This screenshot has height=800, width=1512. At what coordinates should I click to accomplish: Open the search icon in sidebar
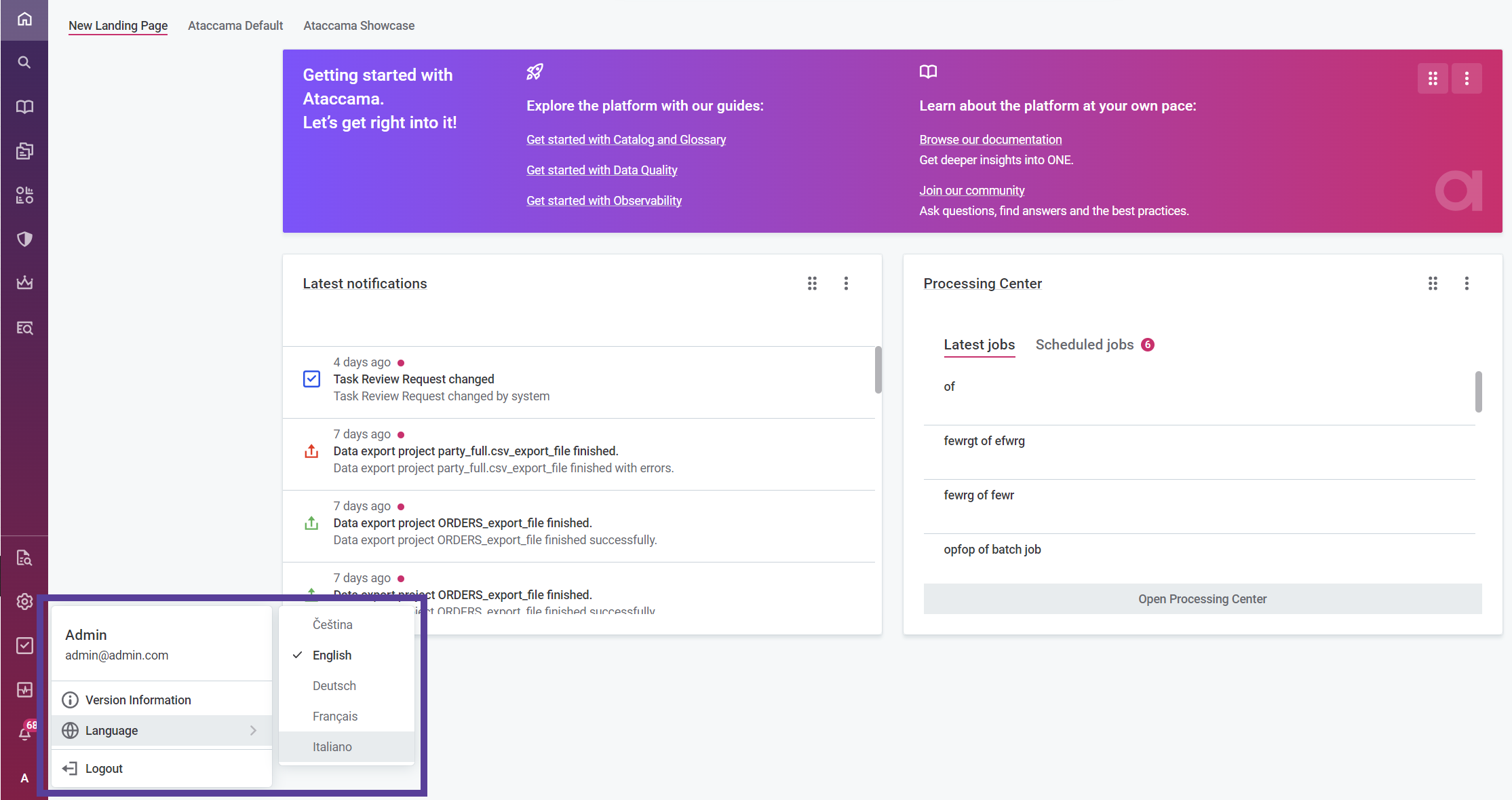(24, 62)
